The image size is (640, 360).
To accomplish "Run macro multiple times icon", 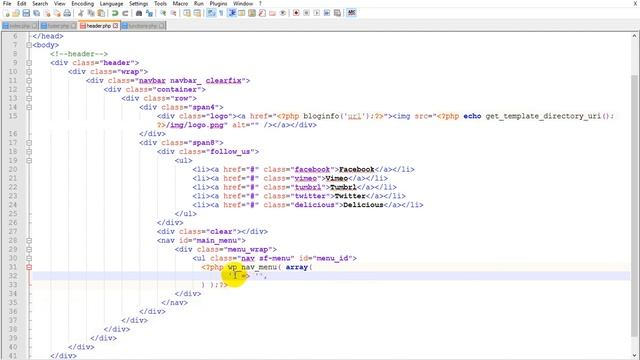I will tap(327, 13).
